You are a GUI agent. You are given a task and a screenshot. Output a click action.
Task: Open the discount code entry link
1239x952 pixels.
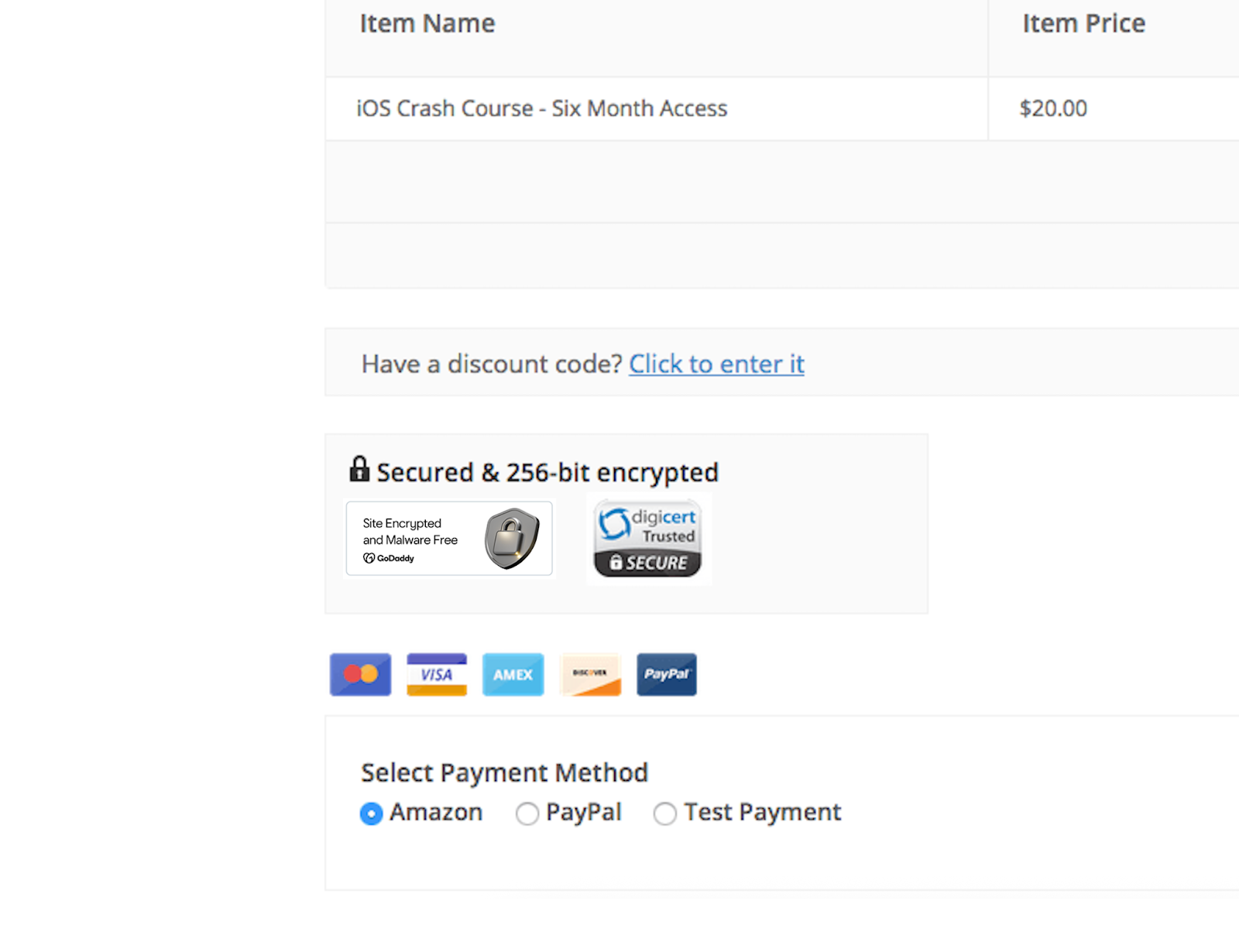coord(716,364)
